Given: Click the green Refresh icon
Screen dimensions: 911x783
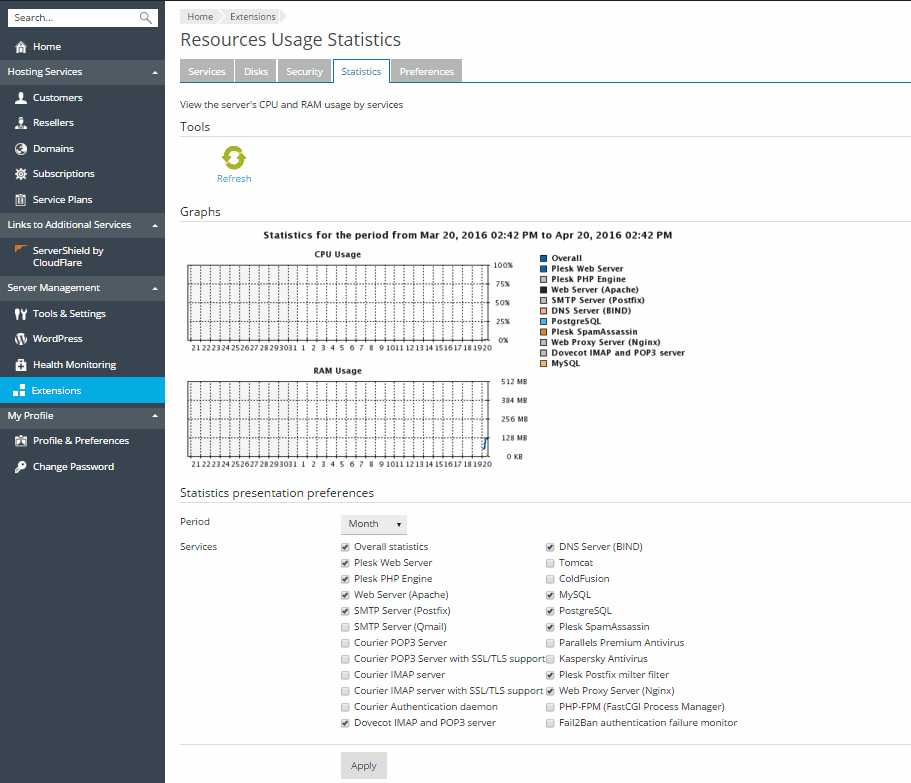Looking at the screenshot, I should [234, 158].
